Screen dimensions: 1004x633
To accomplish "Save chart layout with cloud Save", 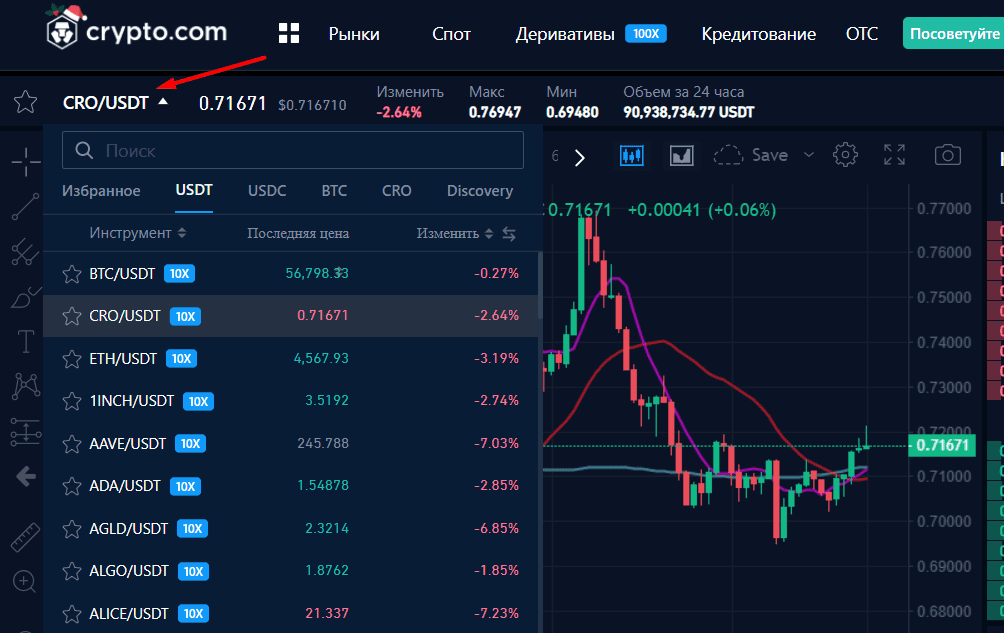I will tap(750, 155).
